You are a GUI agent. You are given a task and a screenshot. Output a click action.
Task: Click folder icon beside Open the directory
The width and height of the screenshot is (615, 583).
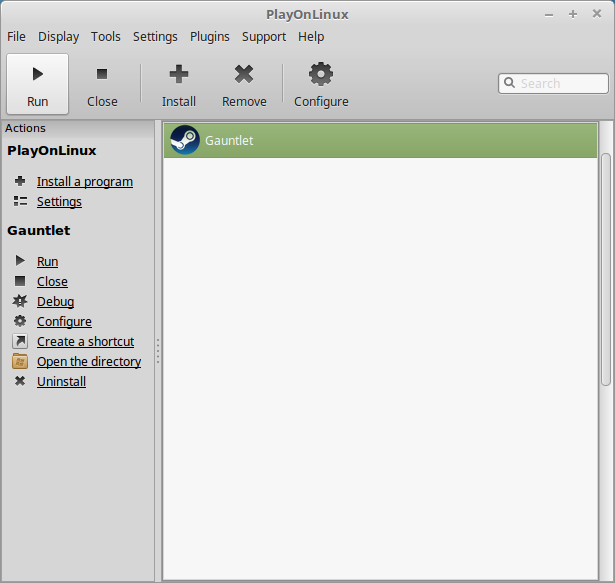tap(20, 361)
